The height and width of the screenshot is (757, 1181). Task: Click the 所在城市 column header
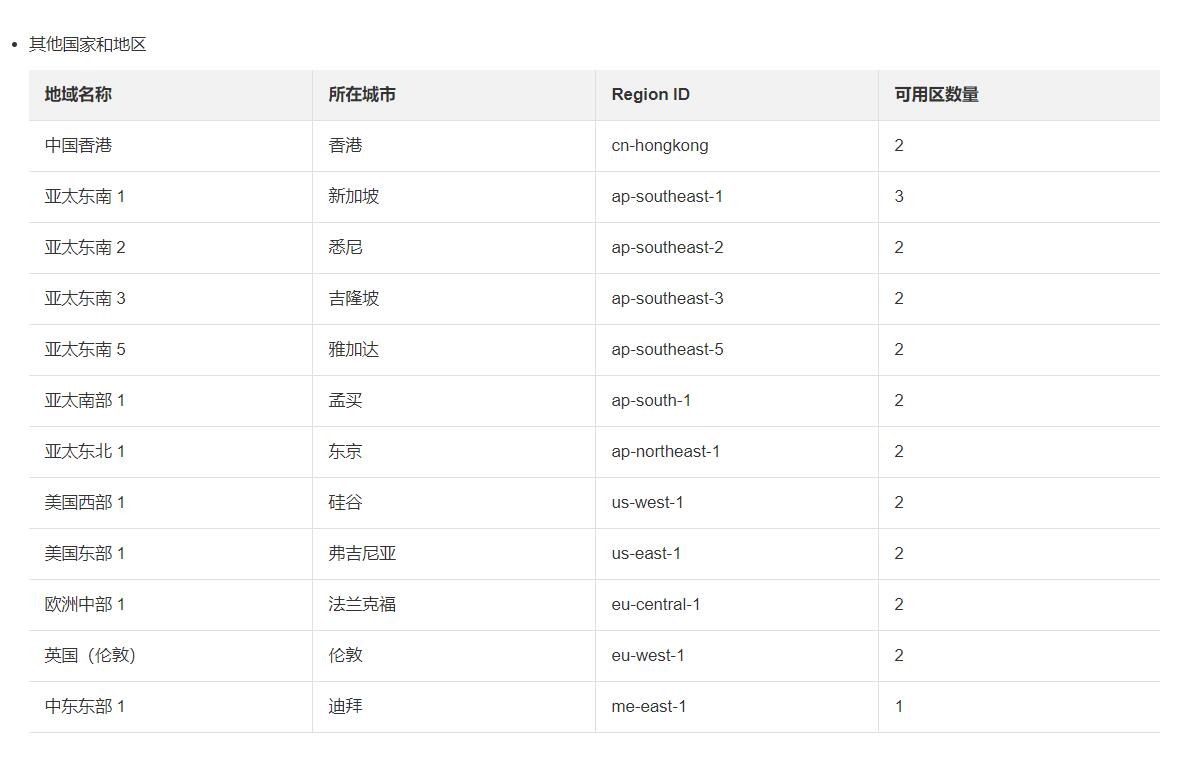362,94
